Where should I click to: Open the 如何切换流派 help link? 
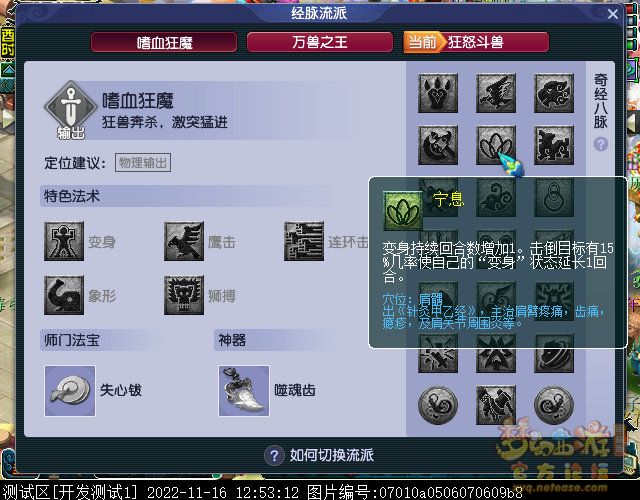(x=319, y=455)
